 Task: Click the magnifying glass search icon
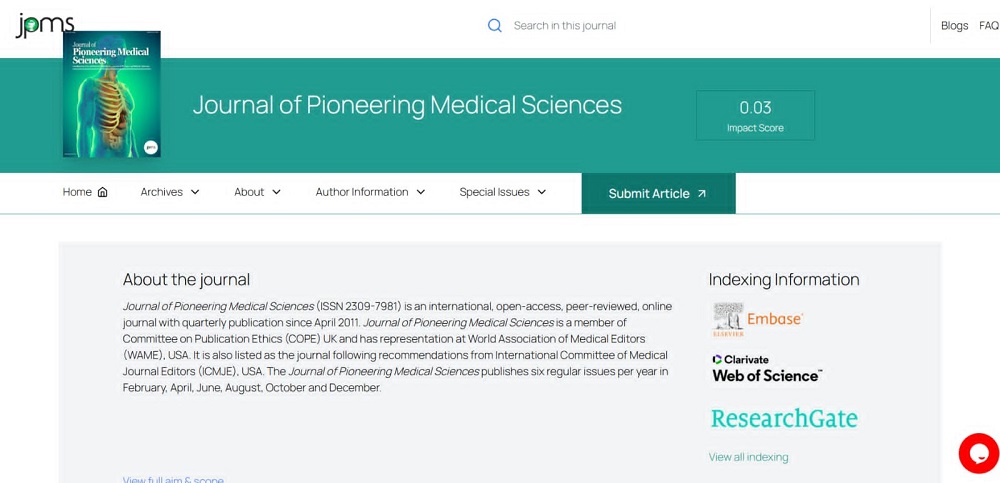(x=494, y=26)
